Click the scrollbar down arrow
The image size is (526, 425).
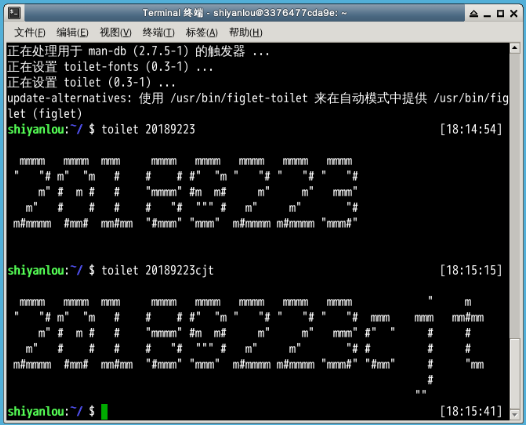pyautogui.click(x=515, y=415)
